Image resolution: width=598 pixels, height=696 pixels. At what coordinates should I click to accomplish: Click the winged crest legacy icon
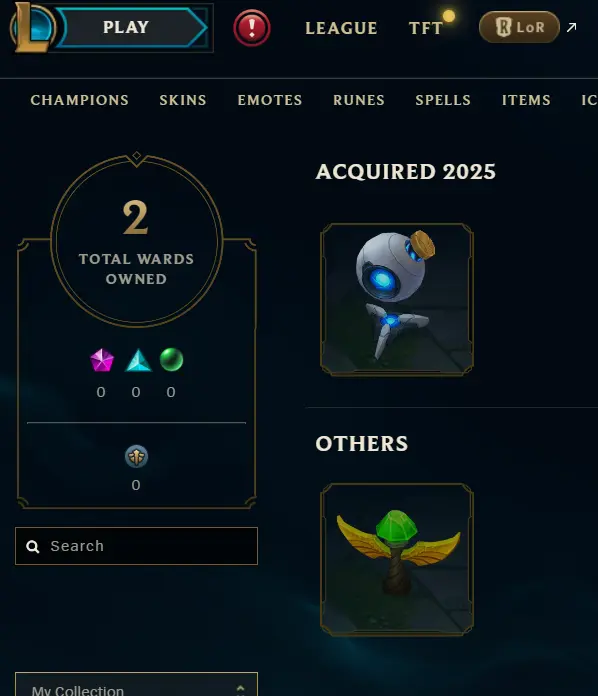[x=136, y=456]
